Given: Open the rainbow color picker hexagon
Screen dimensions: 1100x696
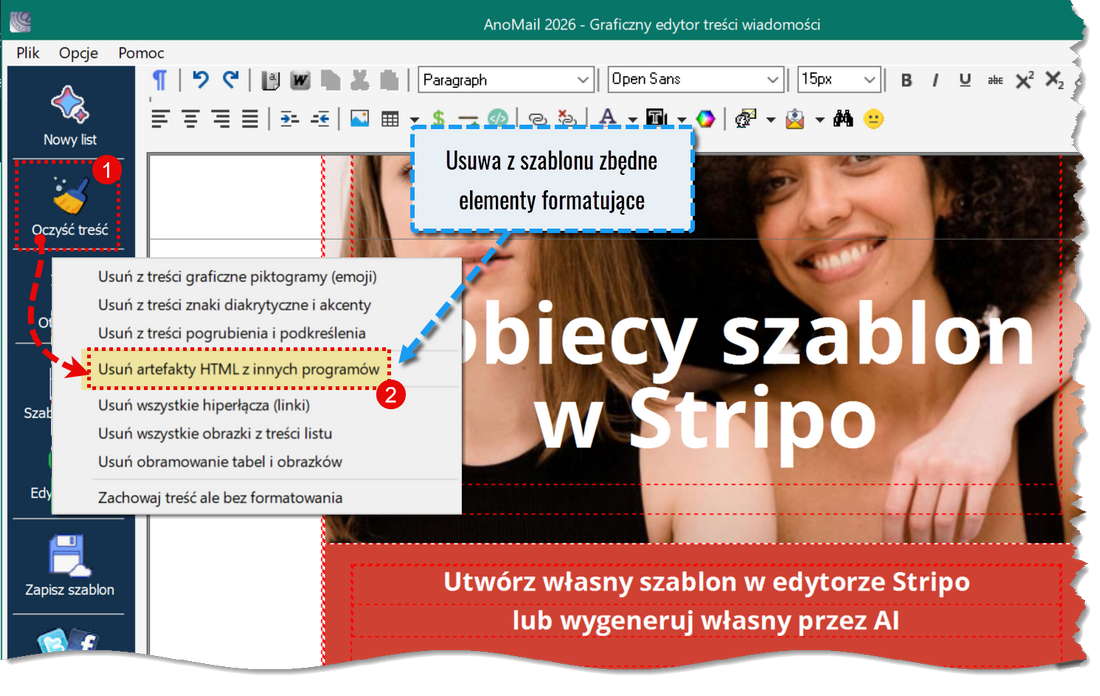Looking at the screenshot, I should click(706, 119).
